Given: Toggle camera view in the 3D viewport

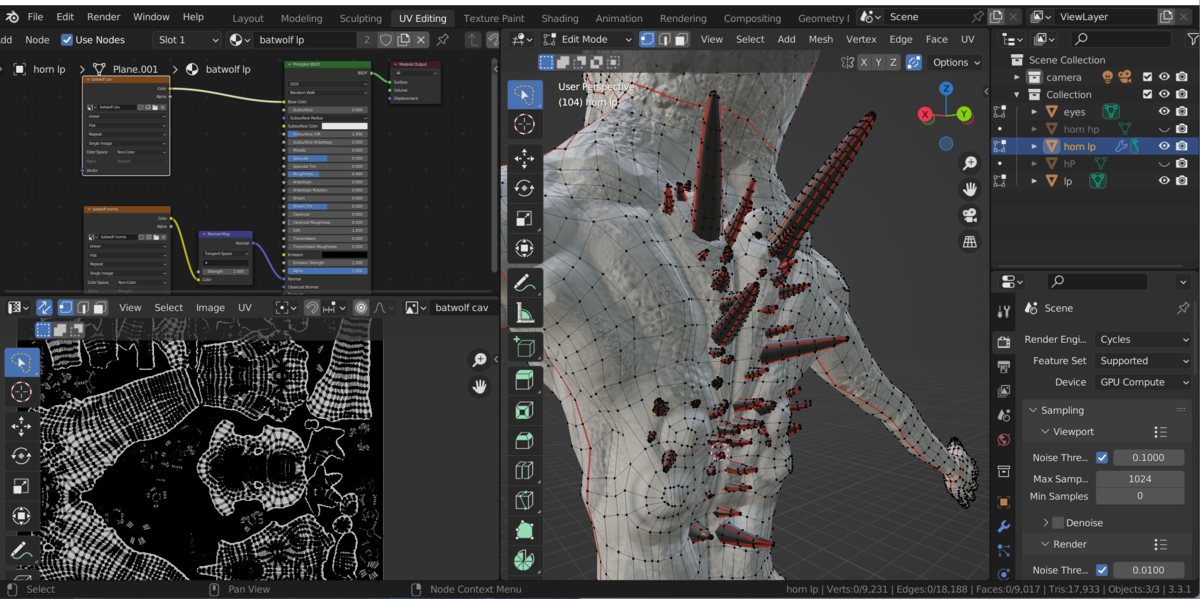Looking at the screenshot, I should tap(969, 215).
